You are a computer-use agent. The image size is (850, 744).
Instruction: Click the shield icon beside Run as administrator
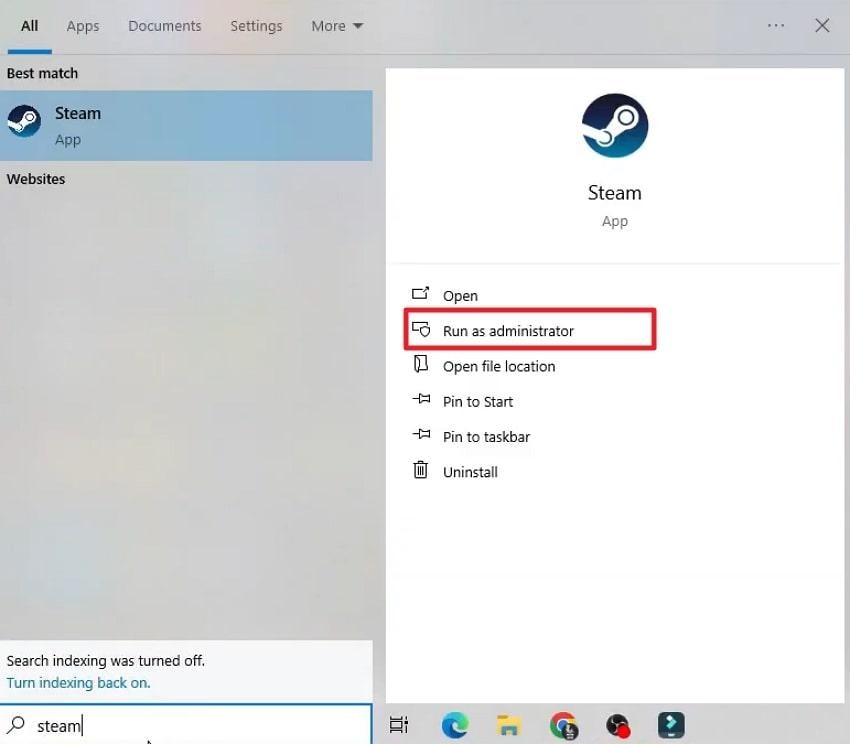[422, 330]
